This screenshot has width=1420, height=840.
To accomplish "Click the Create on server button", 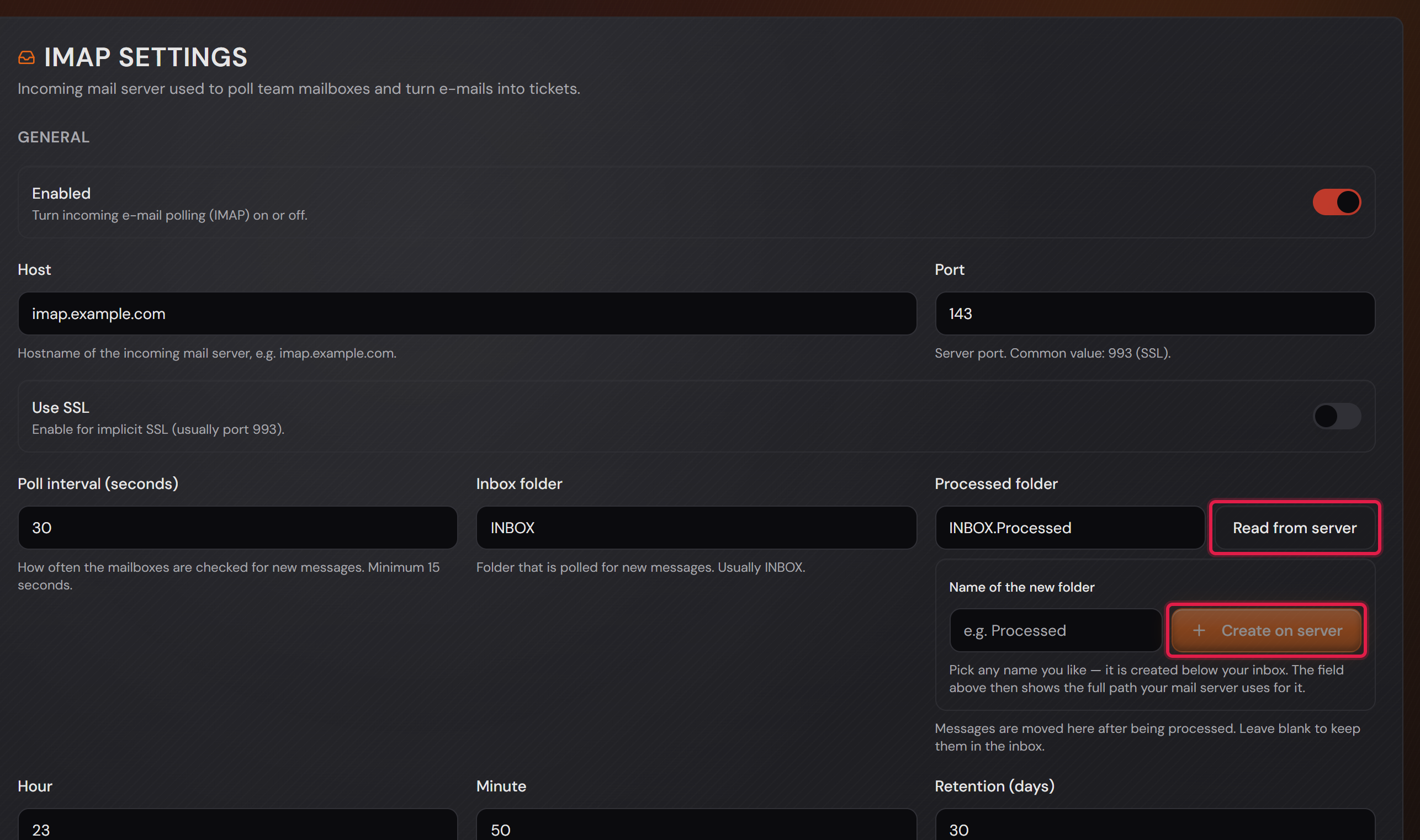I will (1266, 630).
